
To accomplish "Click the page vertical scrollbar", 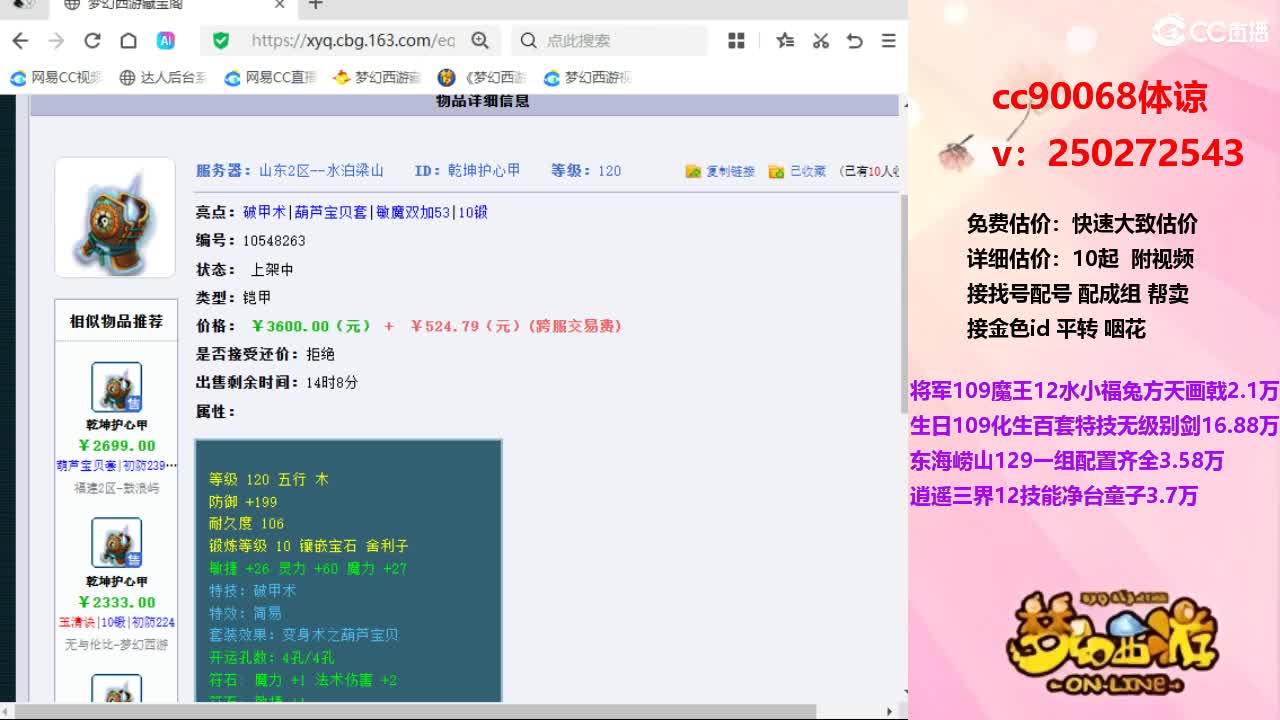I will coord(903,305).
